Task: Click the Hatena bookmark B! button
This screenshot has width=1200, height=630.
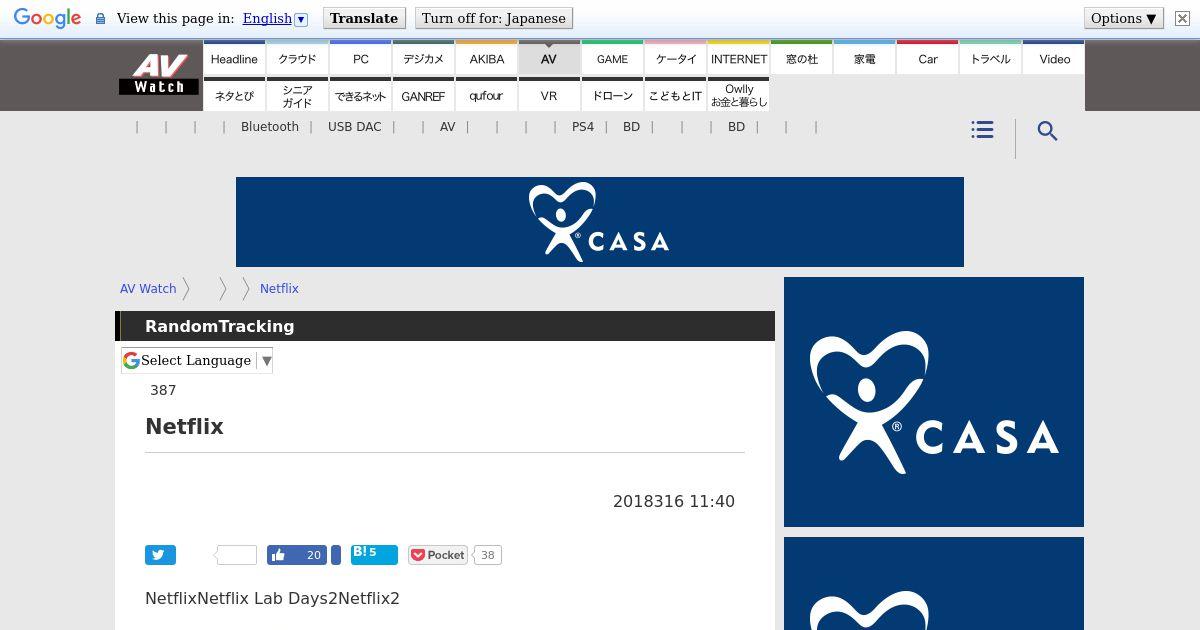Action: (374, 554)
